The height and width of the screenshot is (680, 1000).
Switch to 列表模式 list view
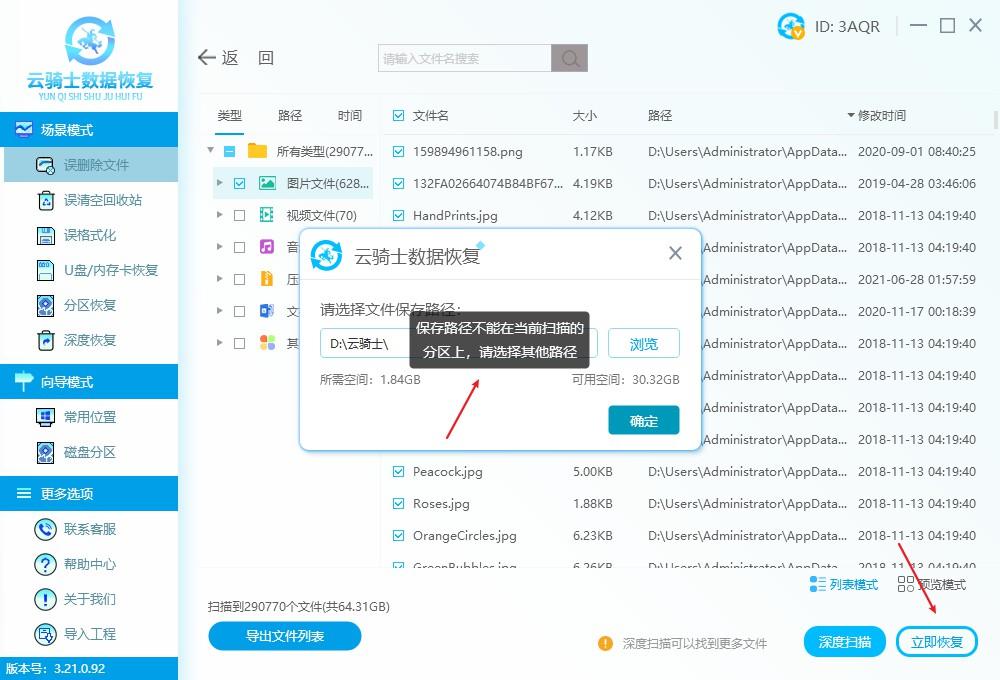(843, 584)
